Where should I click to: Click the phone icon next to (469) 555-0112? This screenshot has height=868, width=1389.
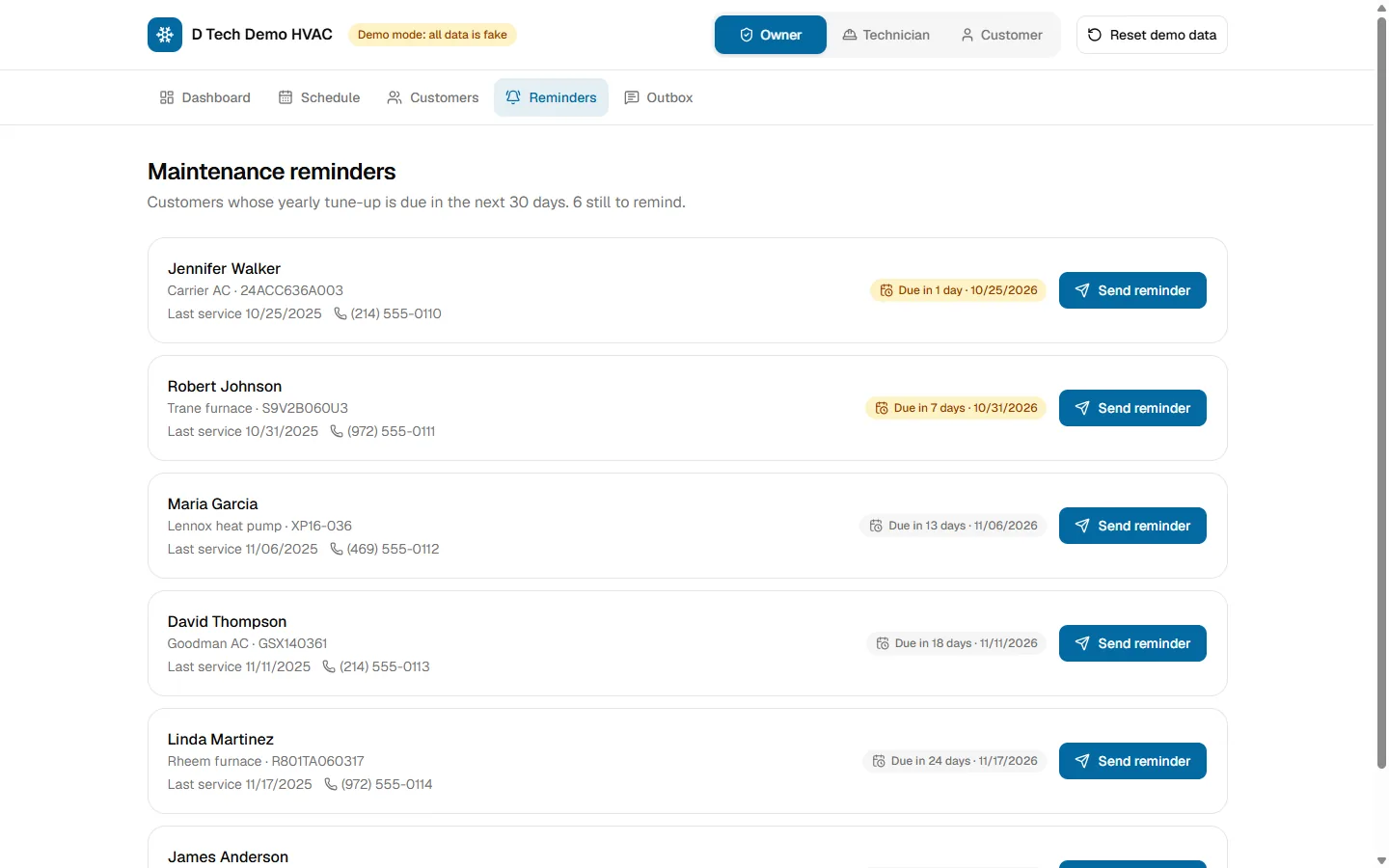[x=337, y=549]
